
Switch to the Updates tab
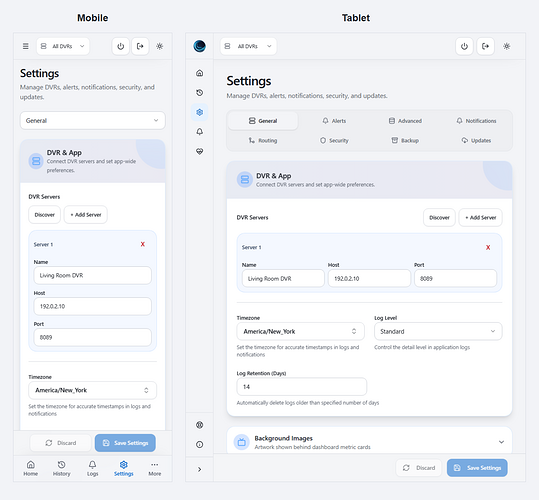(476, 140)
